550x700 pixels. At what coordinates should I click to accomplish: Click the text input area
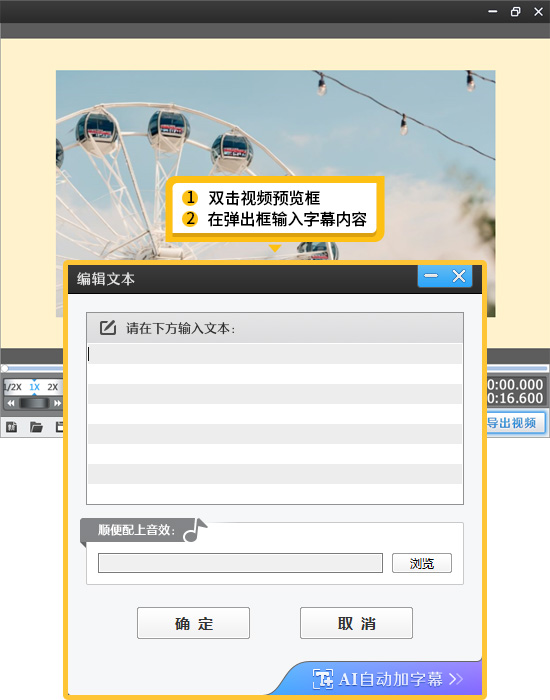[275, 423]
